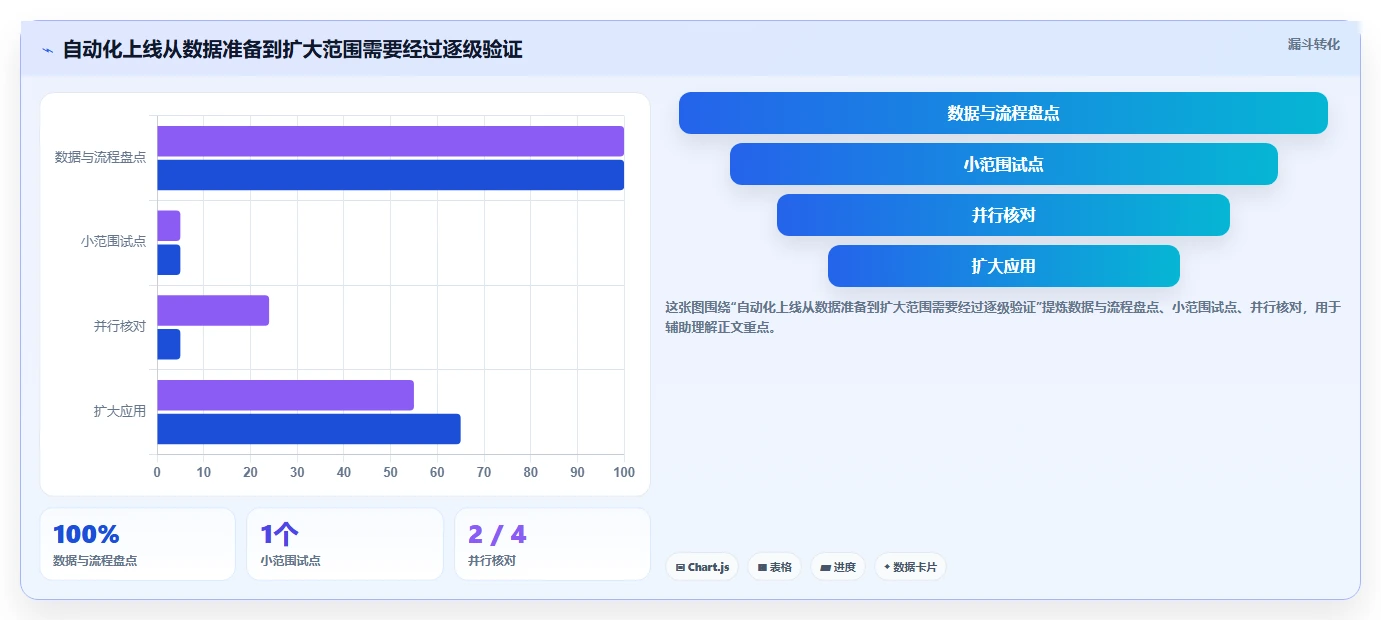1381x620 pixels.
Task: Select the 小范围试点 funnel step
Action: (1003, 164)
